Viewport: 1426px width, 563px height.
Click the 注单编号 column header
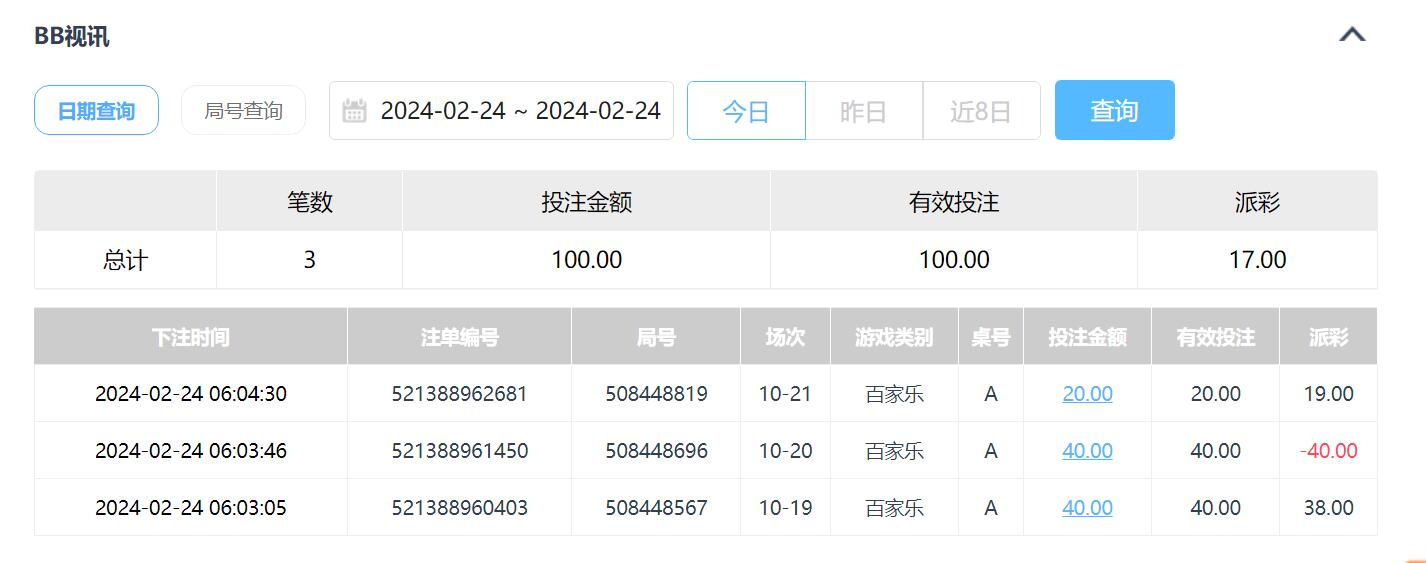(459, 337)
